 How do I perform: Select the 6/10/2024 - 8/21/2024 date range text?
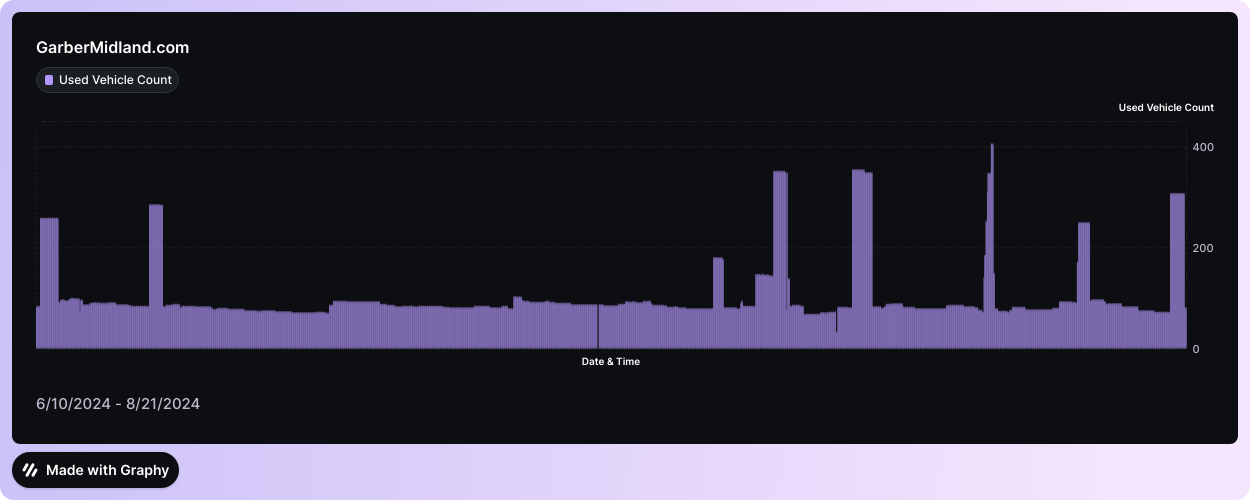click(x=118, y=404)
